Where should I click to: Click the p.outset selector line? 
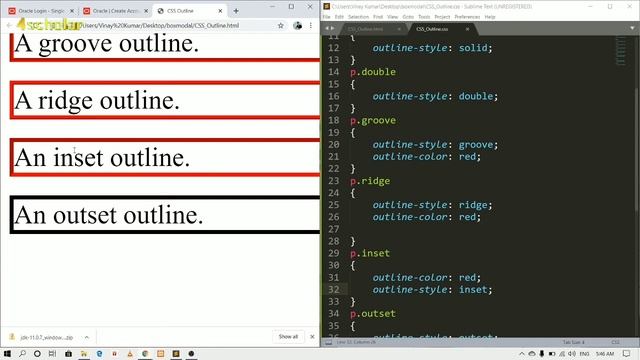click(373, 313)
